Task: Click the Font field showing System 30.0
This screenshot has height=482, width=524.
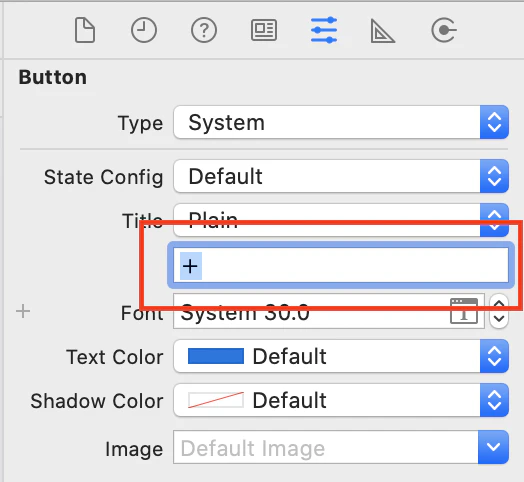Action: [329, 311]
